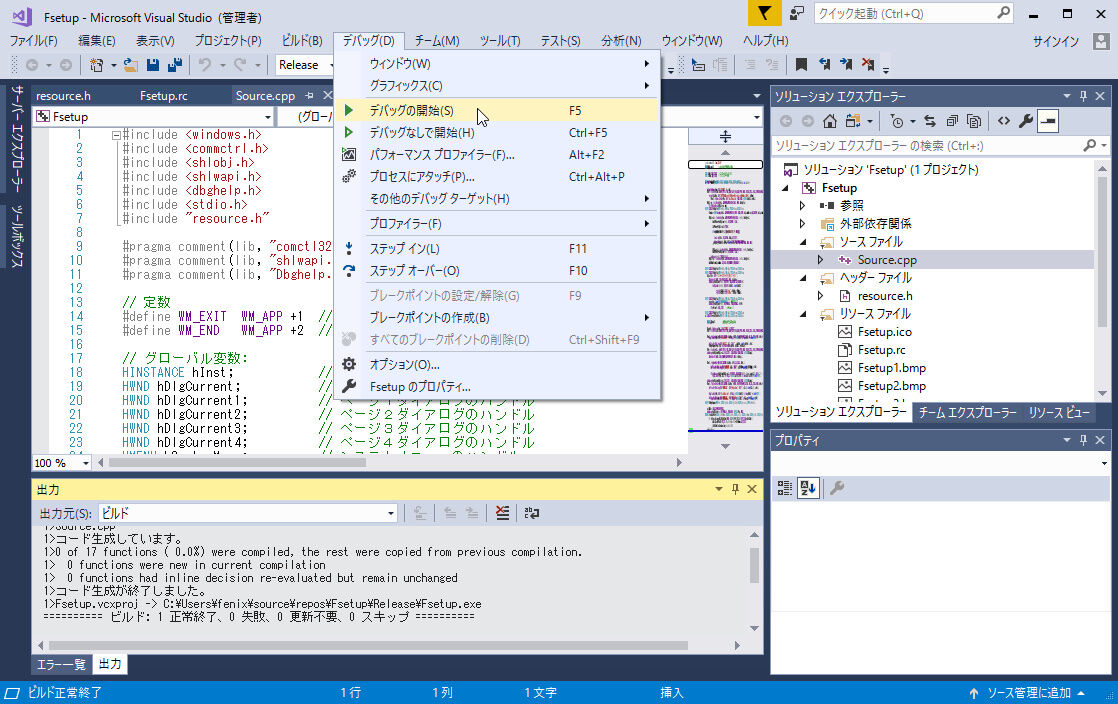Image resolution: width=1118 pixels, height=704 pixels.
Task: Click the property pages wrench in Properties panel
Action: click(837, 488)
